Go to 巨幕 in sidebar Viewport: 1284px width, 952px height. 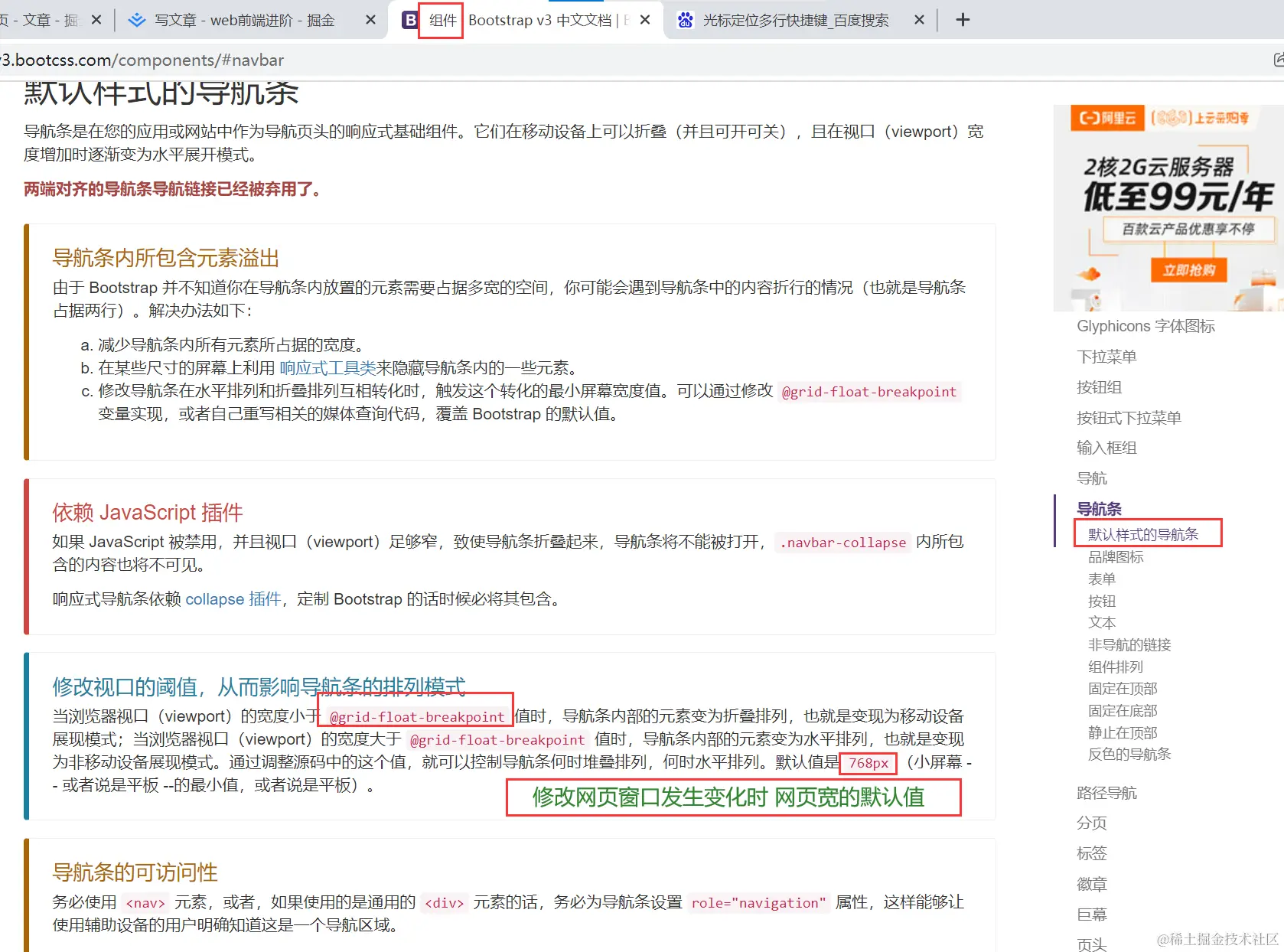tap(1092, 915)
